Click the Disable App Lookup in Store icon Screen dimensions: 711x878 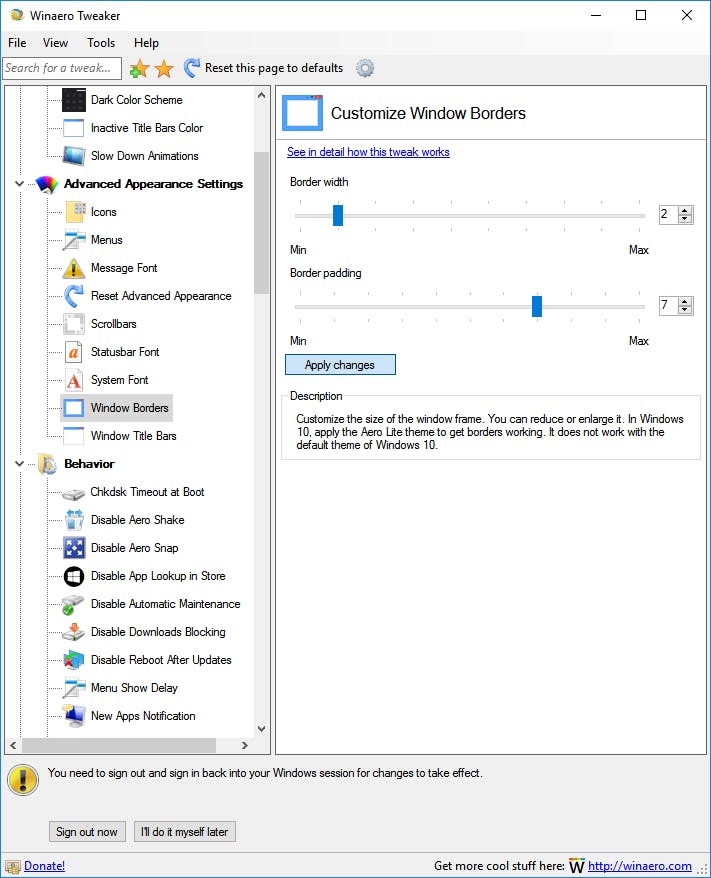pyautogui.click(x=74, y=576)
